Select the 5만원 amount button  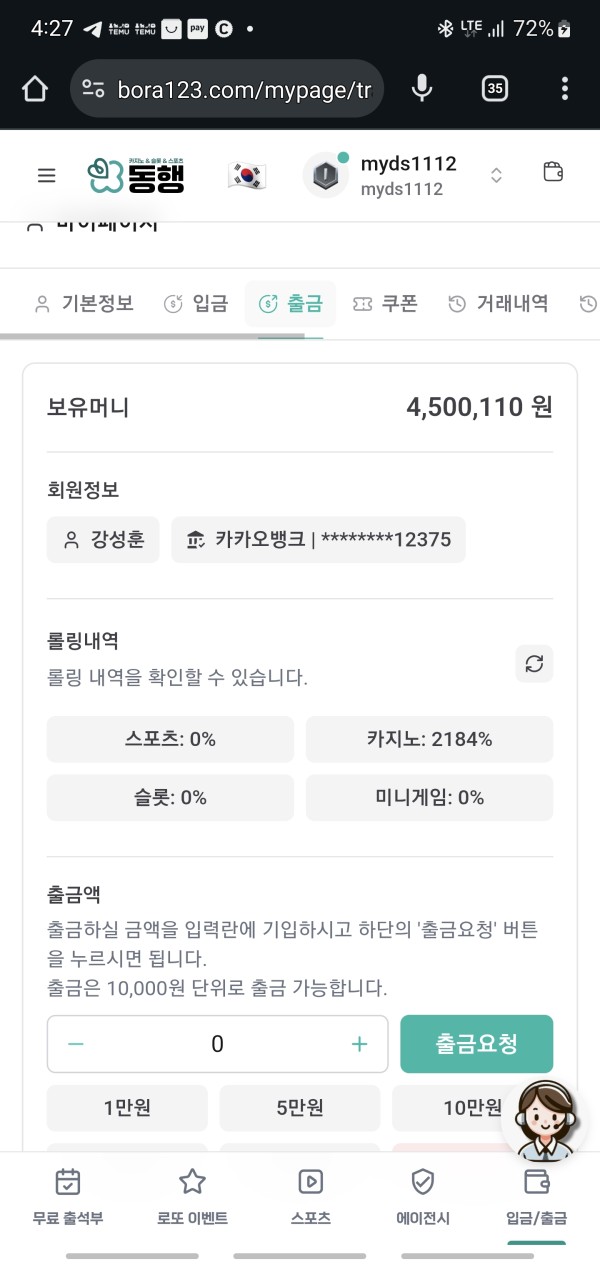pyautogui.click(x=299, y=1107)
